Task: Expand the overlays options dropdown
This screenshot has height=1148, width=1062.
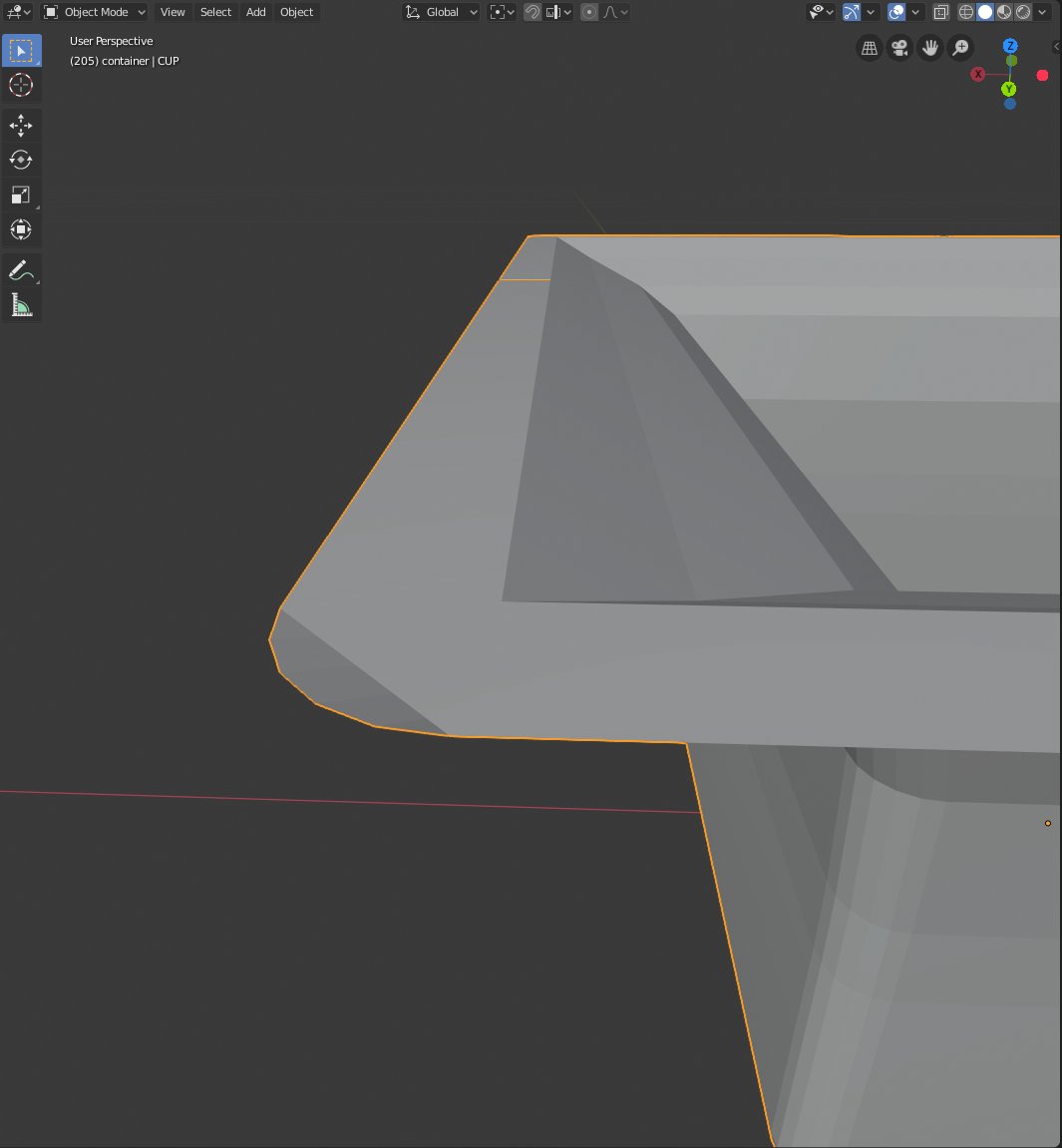Action: (915, 12)
